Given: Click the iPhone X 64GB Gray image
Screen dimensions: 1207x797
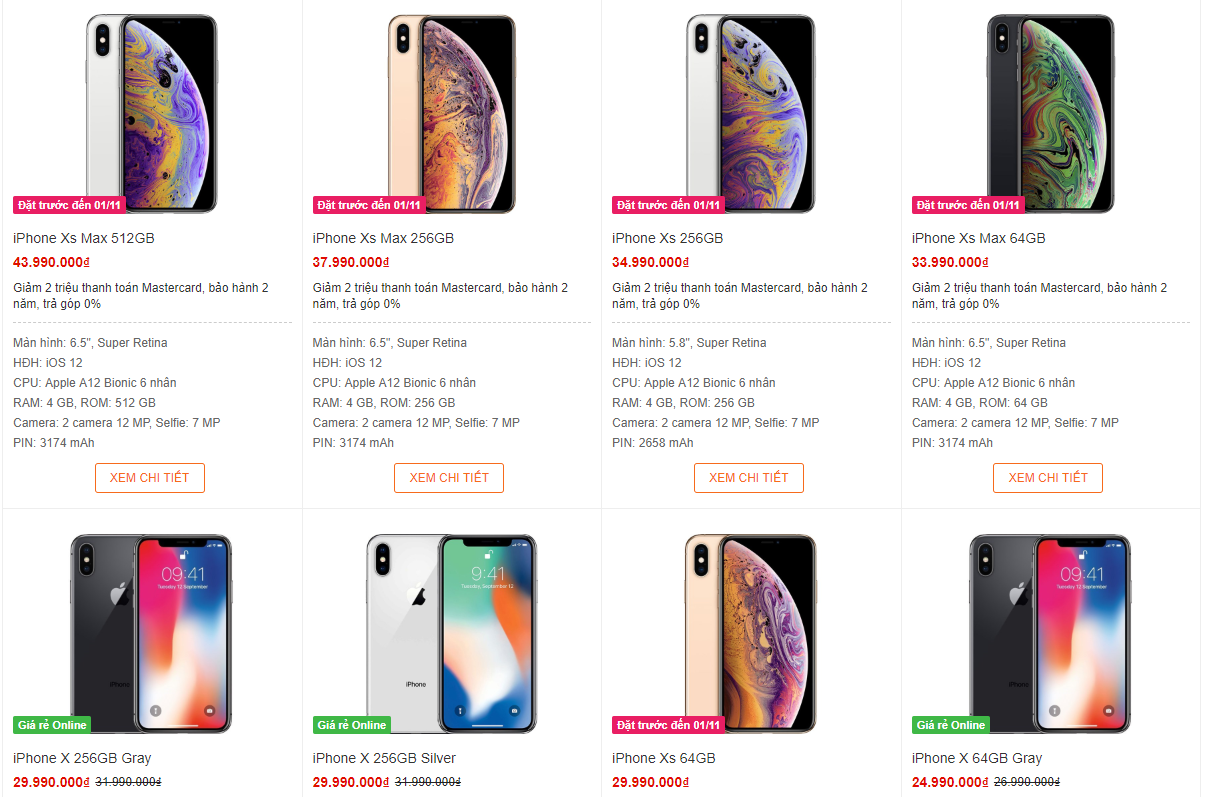Looking at the screenshot, I should coord(1050,633).
